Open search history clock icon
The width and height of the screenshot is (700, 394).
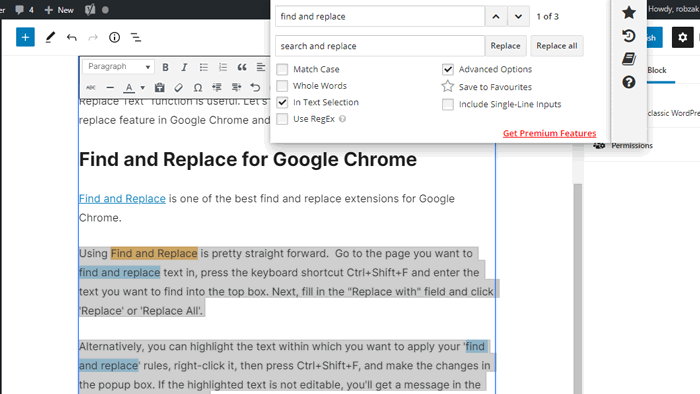coord(629,36)
